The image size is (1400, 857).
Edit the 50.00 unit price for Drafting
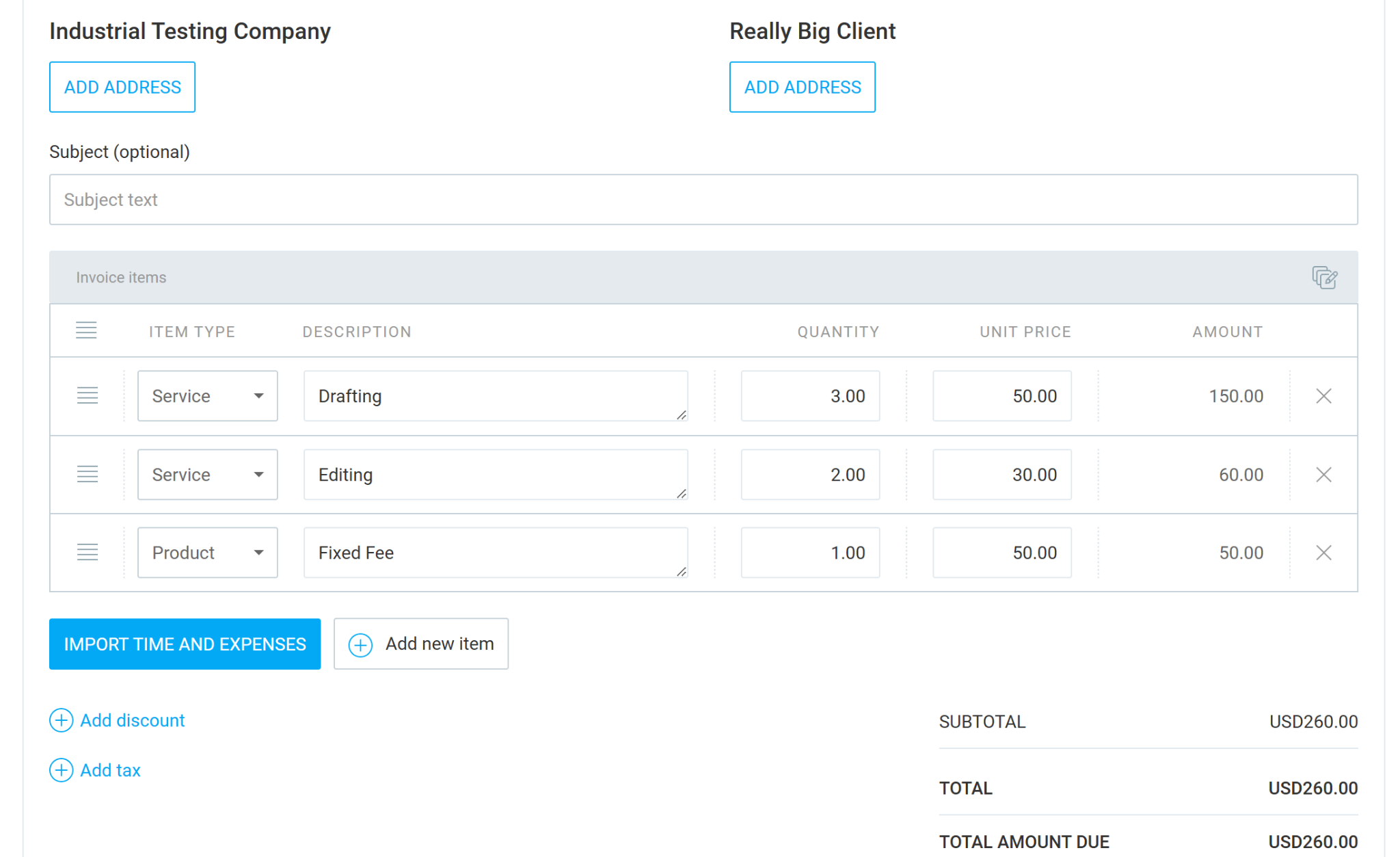[1002, 396]
